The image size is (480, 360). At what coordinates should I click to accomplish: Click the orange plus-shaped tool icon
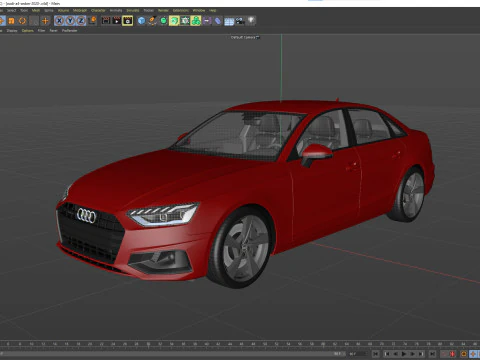45,21
